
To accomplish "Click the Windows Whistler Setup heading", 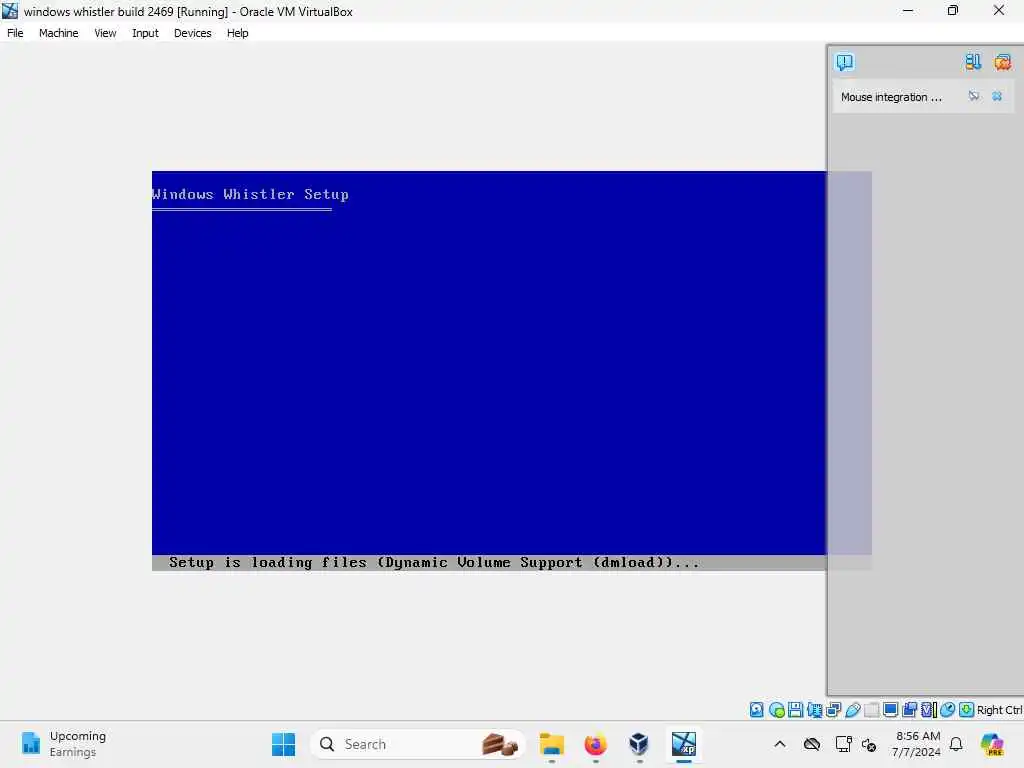I will [250, 194].
